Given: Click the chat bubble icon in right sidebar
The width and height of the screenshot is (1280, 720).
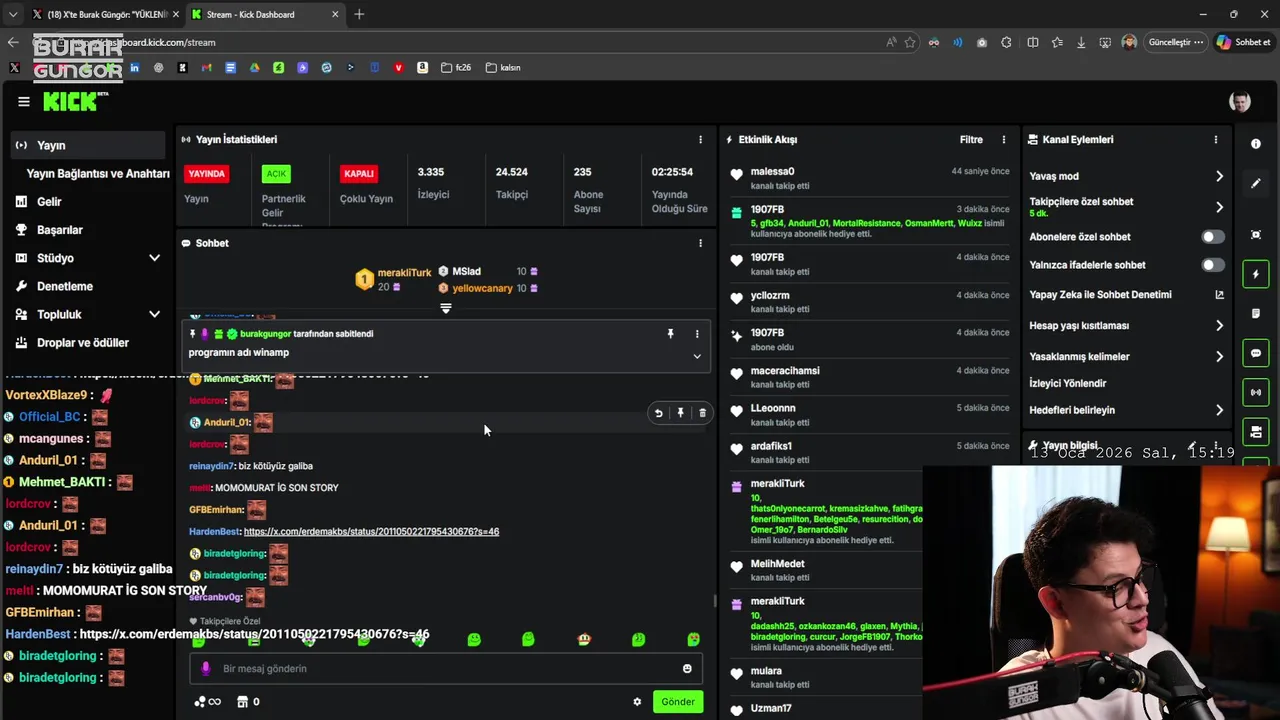Looking at the screenshot, I should point(1256,353).
